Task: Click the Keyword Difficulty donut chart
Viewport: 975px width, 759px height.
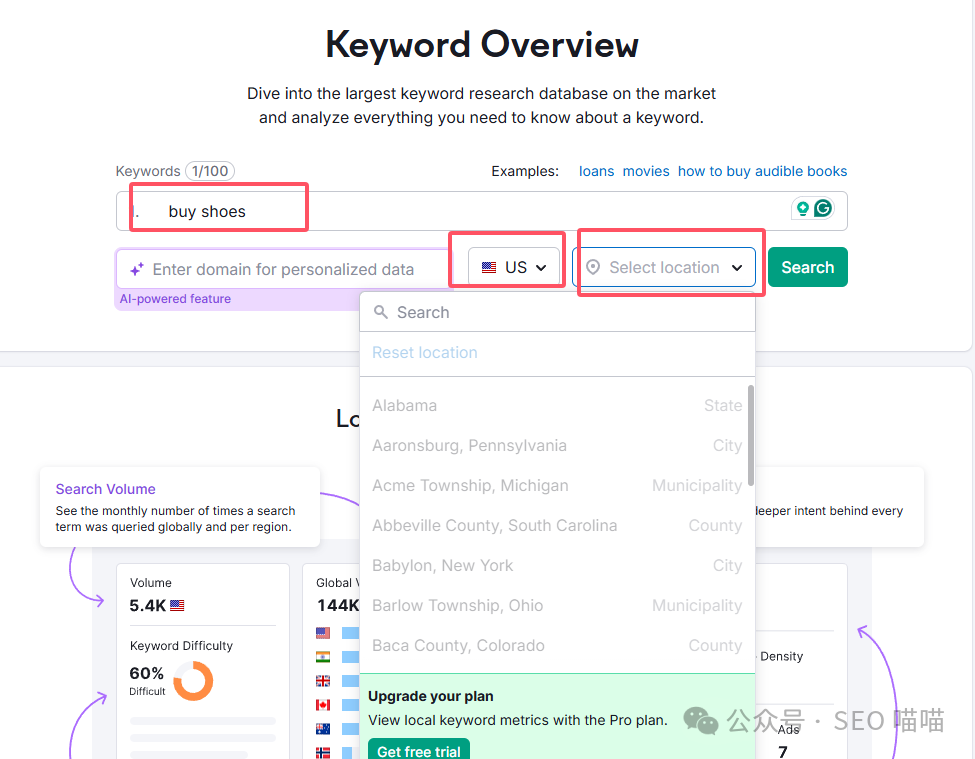Action: pos(193,681)
